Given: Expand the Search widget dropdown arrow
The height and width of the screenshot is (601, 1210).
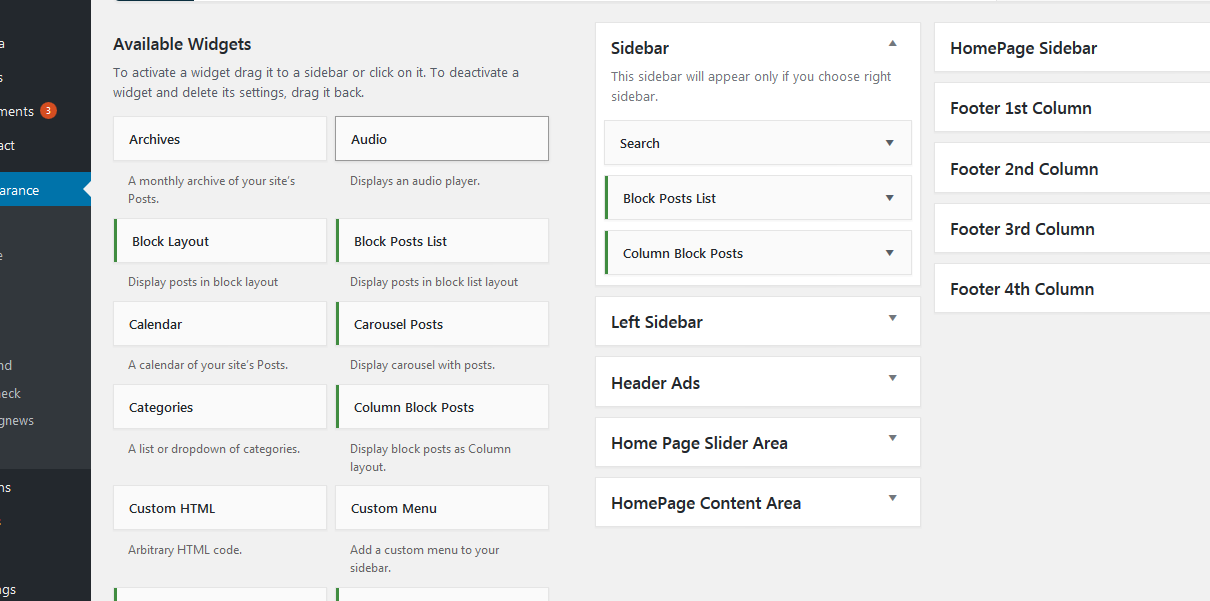Looking at the screenshot, I should [x=889, y=143].
